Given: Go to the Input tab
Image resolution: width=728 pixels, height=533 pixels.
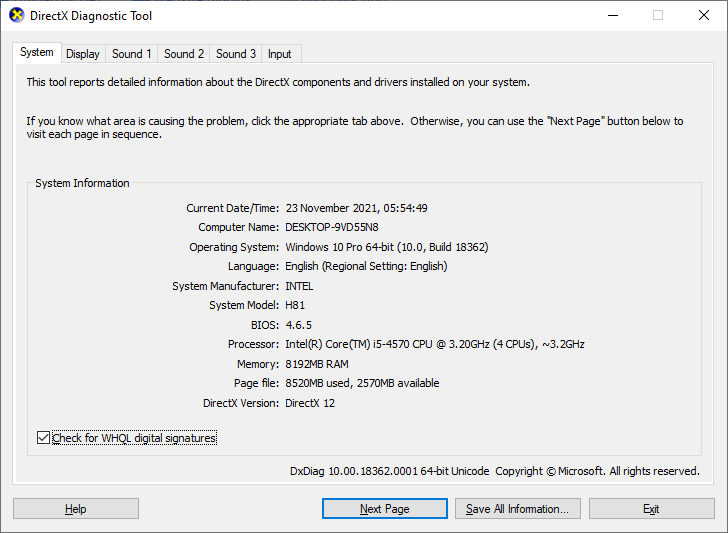Looking at the screenshot, I should (x=280, y=54).
